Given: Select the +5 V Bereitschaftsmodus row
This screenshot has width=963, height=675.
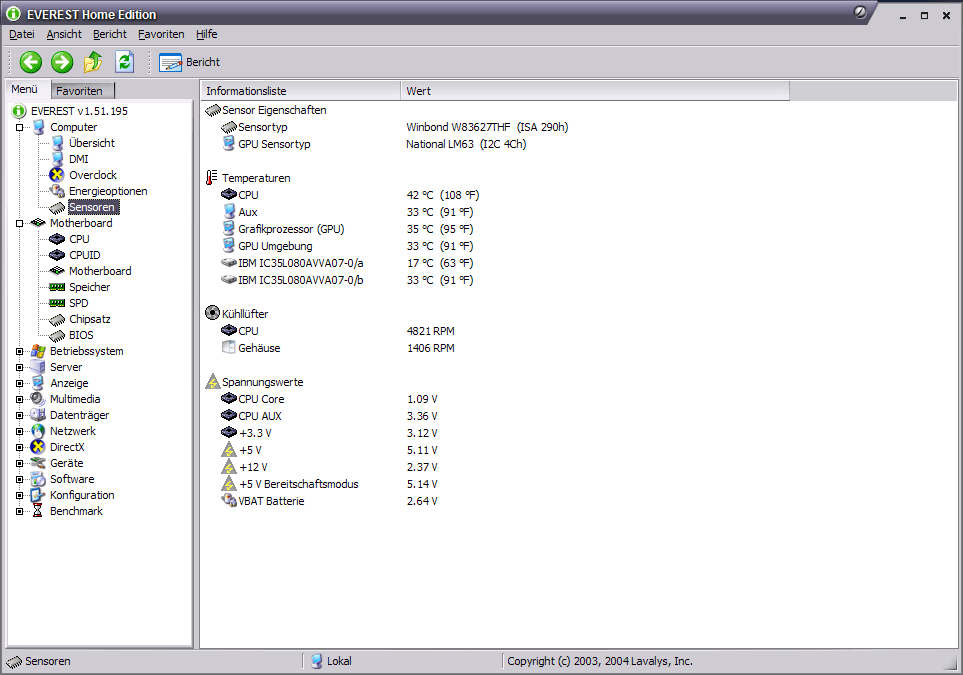Looking at the screenshot, I should pos(298,484).
